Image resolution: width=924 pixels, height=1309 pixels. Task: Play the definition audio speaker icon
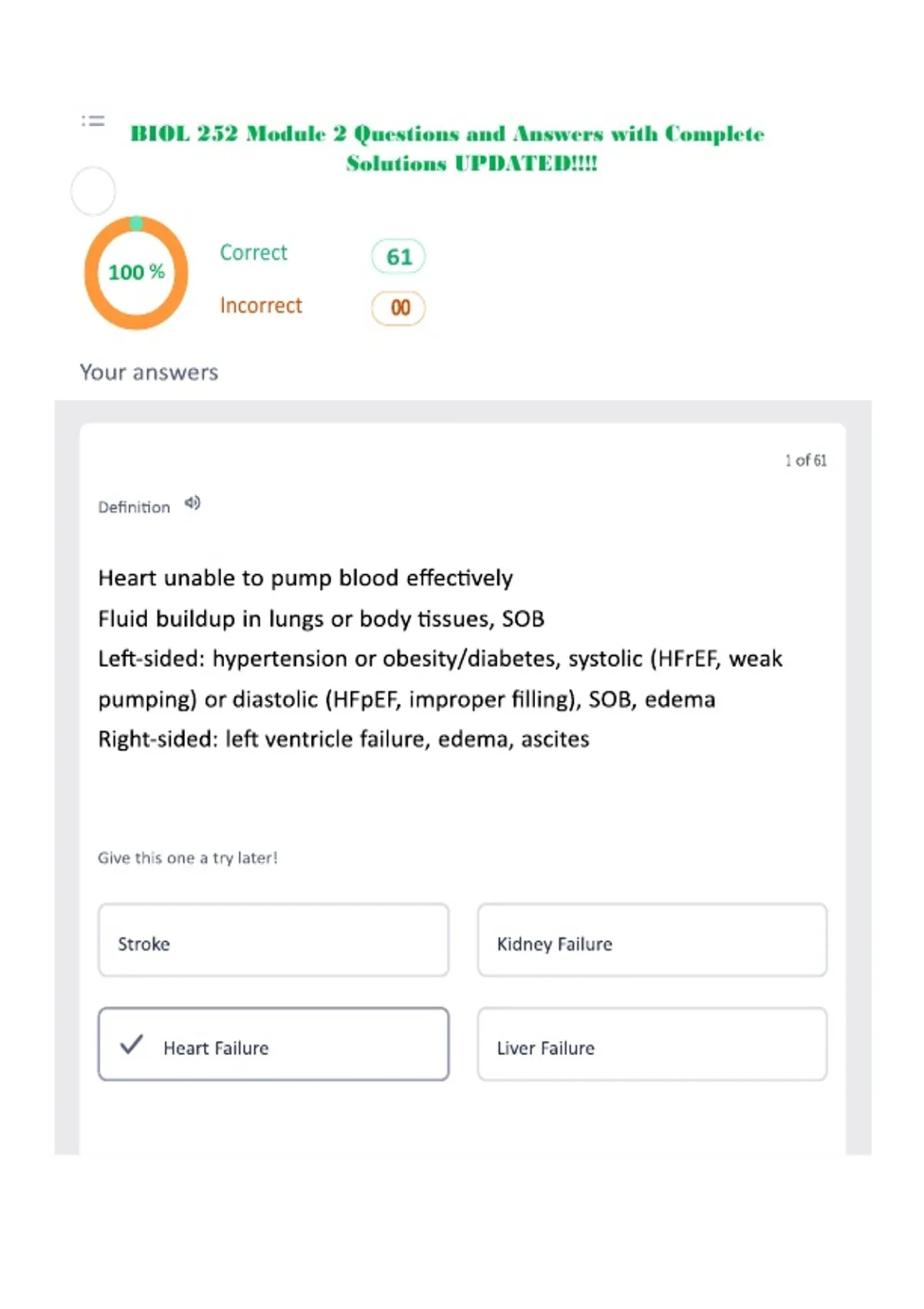tap(192, 504)
